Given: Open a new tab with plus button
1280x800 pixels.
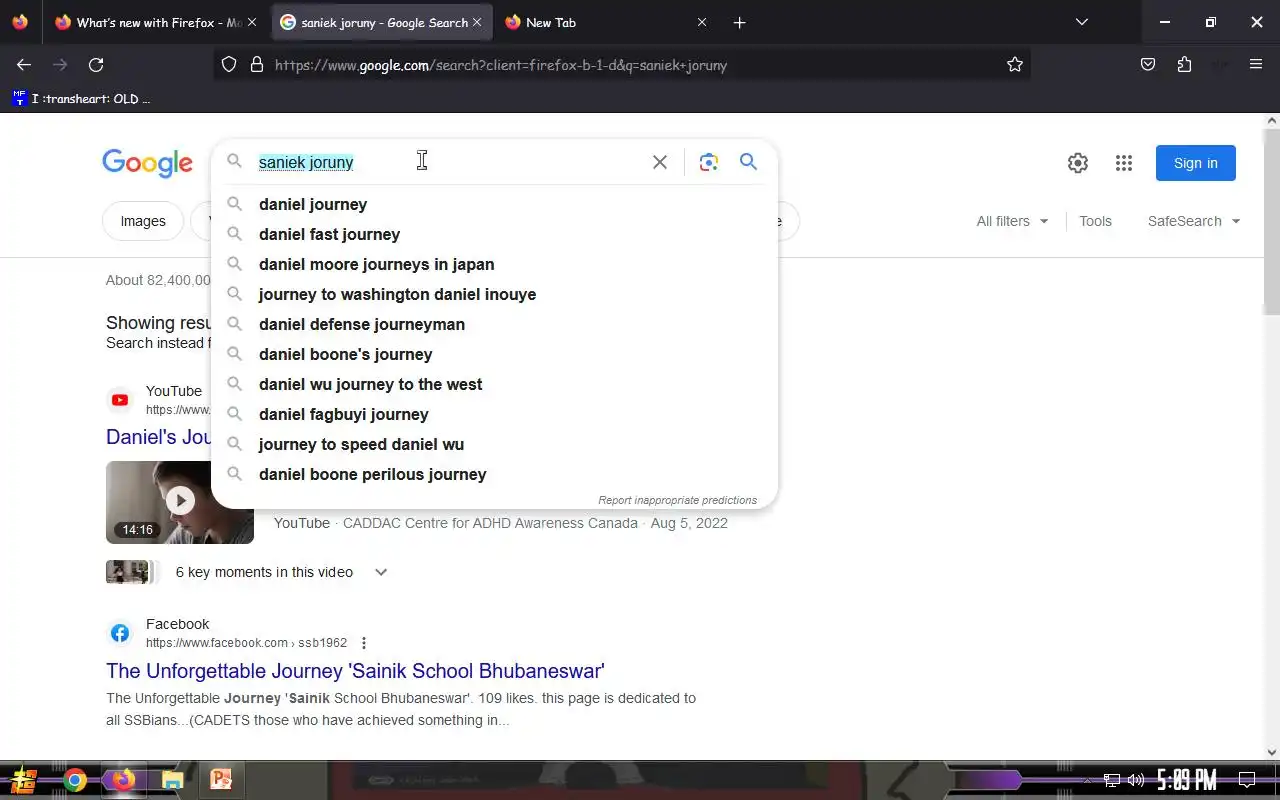Looking at the screenshot, I should [x=740, y=22].
